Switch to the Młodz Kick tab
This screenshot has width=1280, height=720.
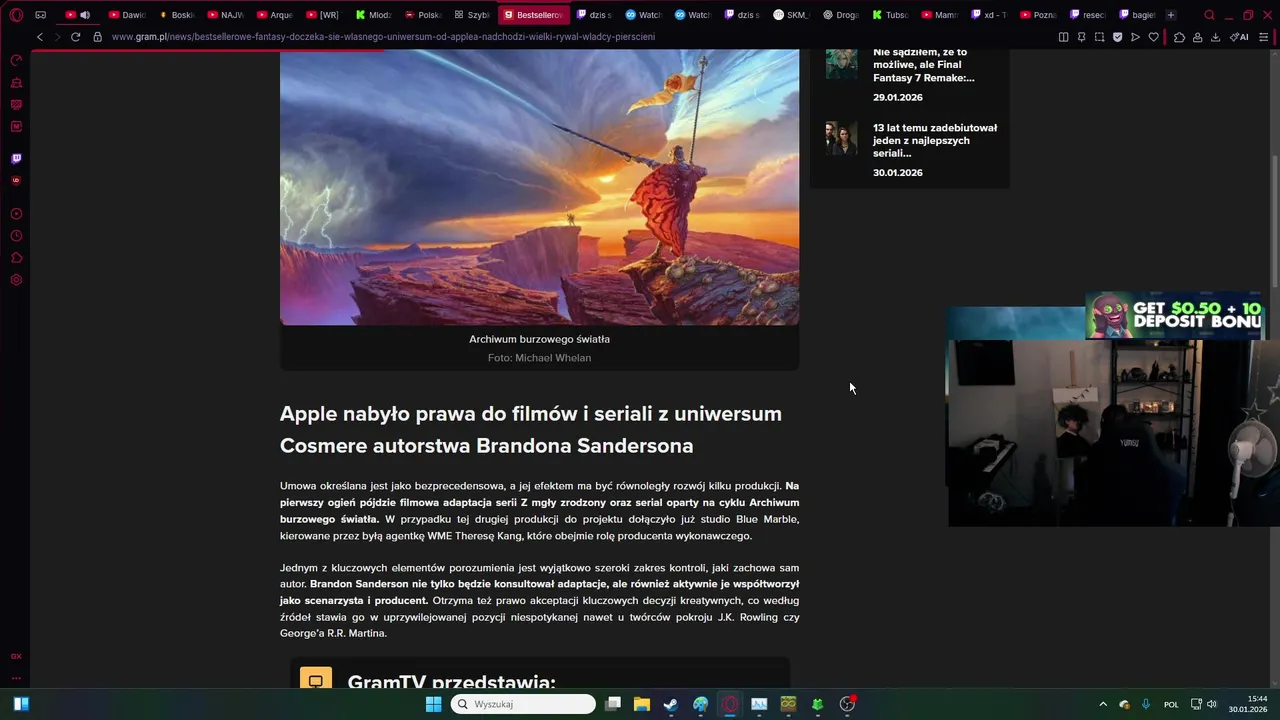click(x=373, y=15)
